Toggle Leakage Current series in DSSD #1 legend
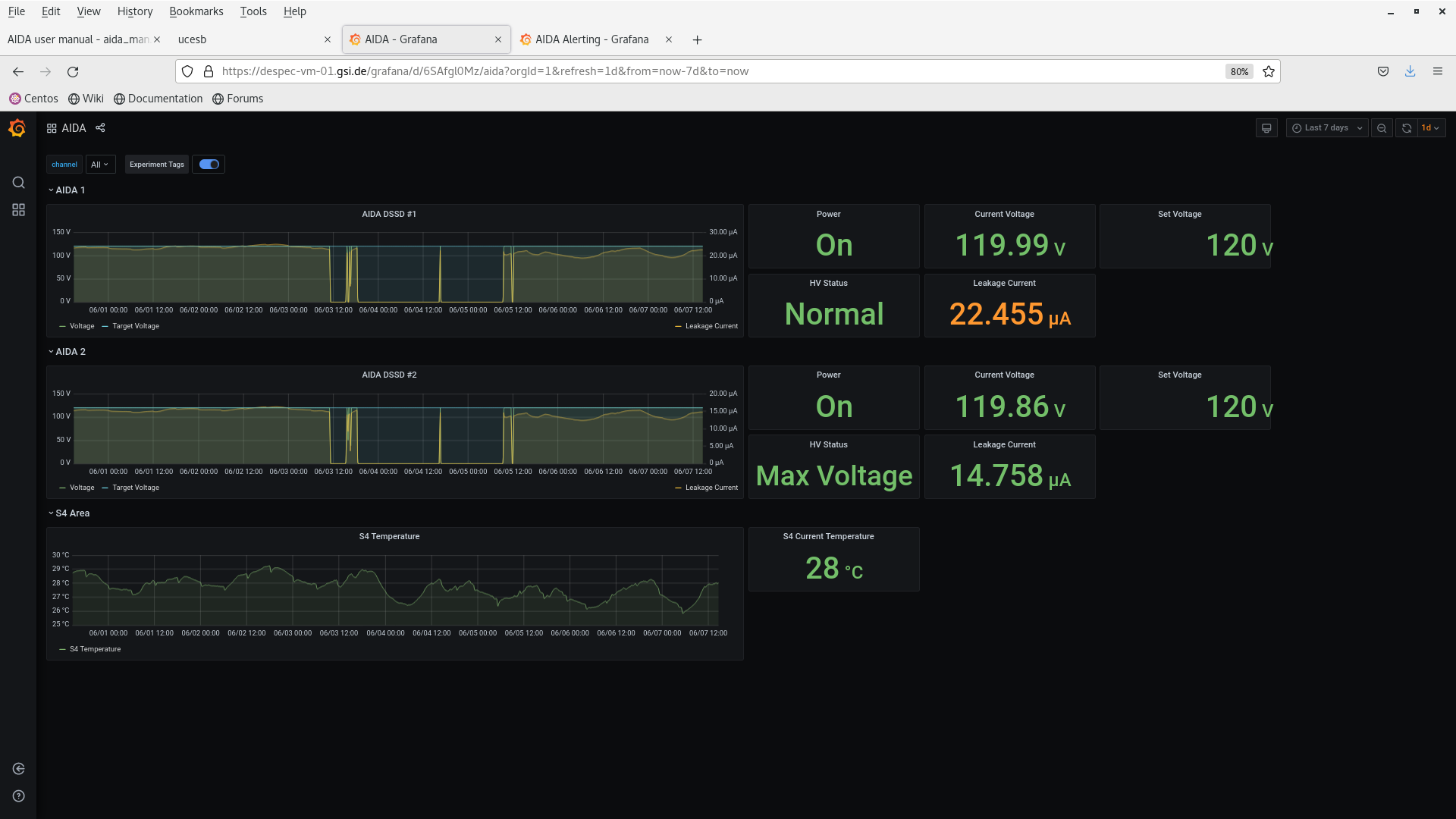This screenshot has height=819, width=1456. pos(711,326)
